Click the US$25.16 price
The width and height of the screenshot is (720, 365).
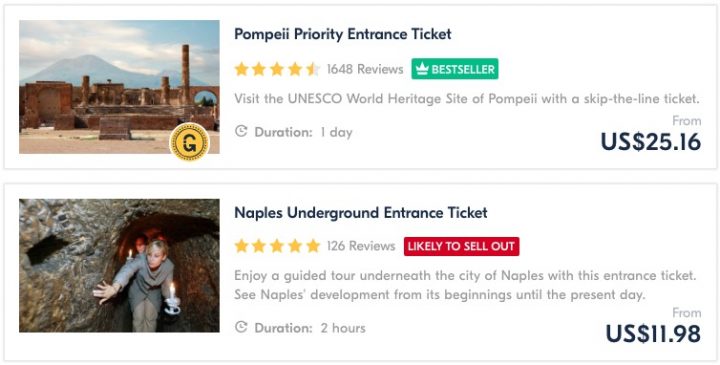pyautogui.click(x=651, y=142)
